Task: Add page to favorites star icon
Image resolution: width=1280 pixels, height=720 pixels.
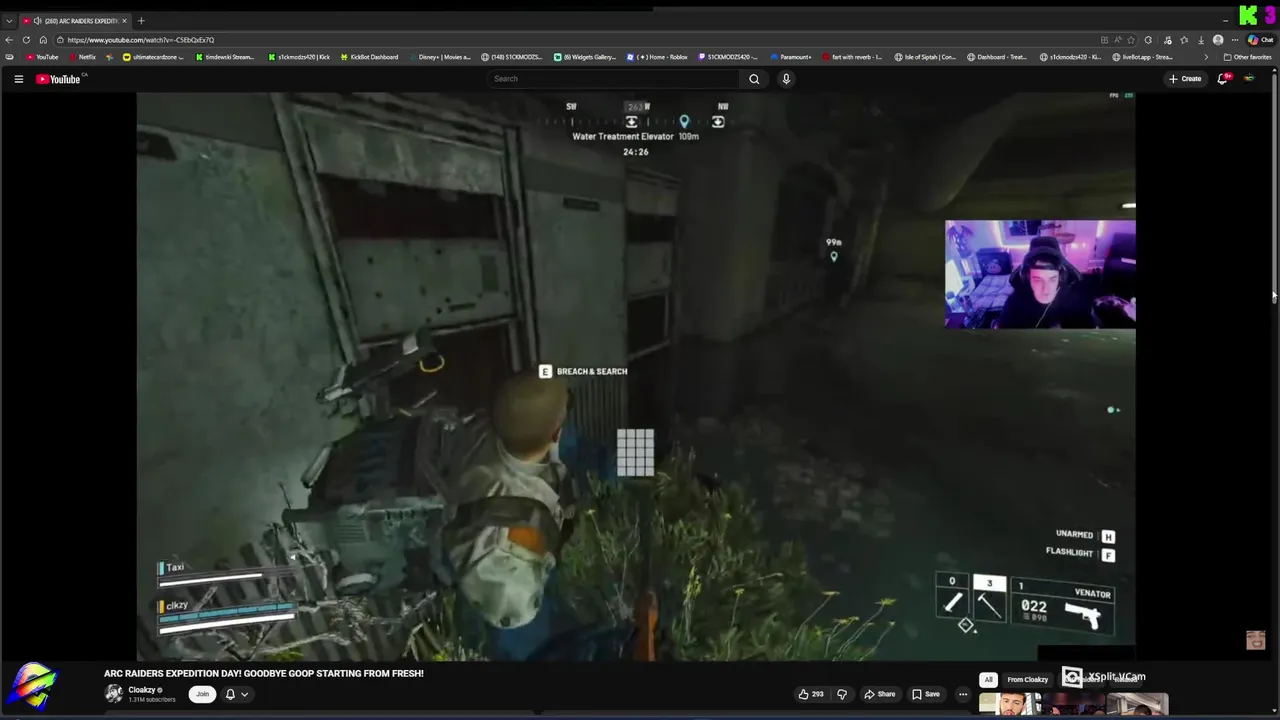Action: (1132, 40)
